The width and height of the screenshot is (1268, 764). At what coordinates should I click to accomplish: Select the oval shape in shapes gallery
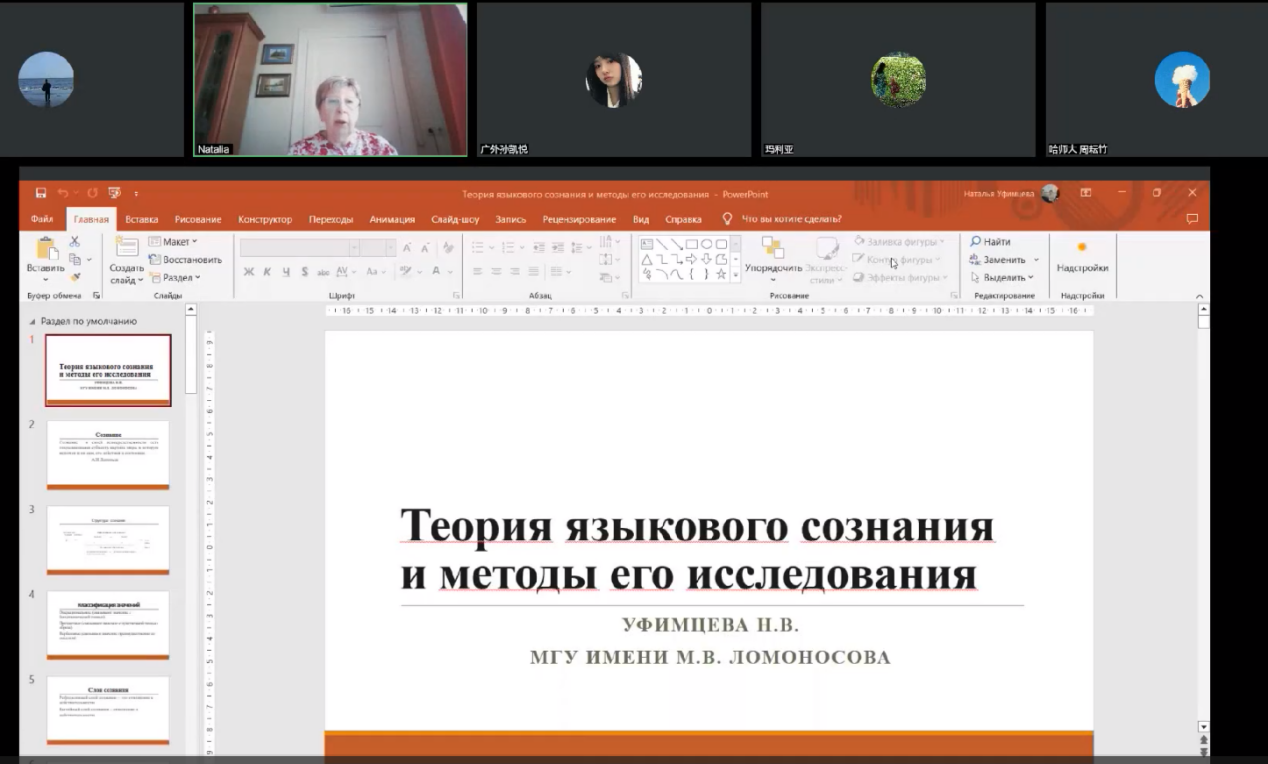click(706, 244)
